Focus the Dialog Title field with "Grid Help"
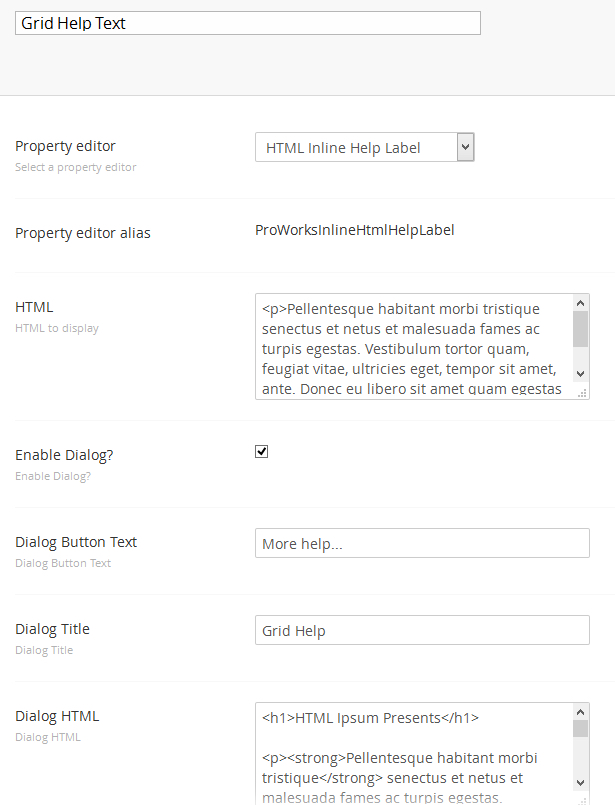The height and width of the screenshot is (805, 615). [x=422, y=630]
